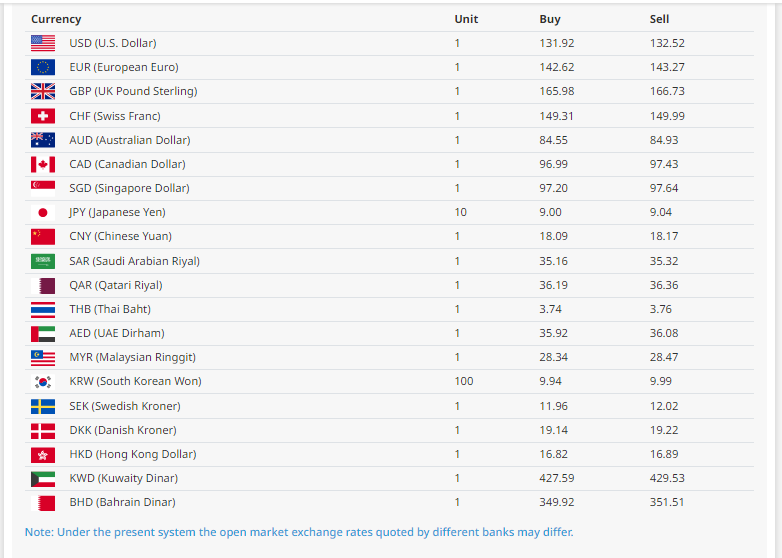Click the Unit column header

click(x=466, y=19)
